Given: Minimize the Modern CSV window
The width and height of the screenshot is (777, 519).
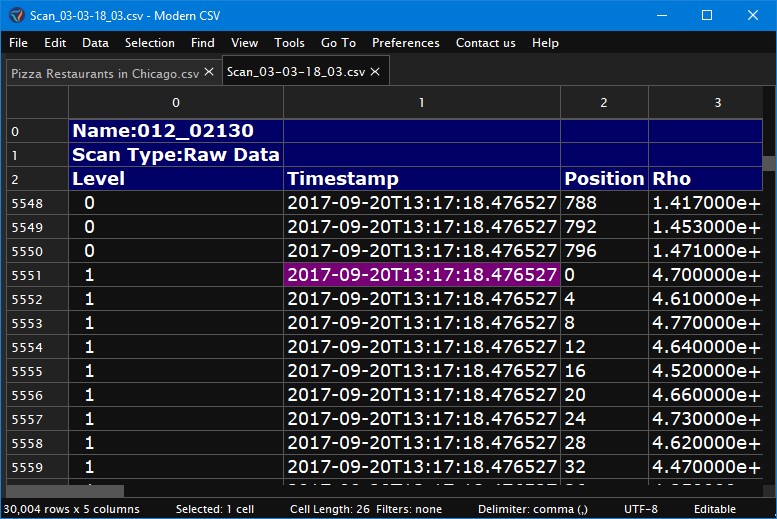Looking at the screenshot, I should click(x=662, y=15).
